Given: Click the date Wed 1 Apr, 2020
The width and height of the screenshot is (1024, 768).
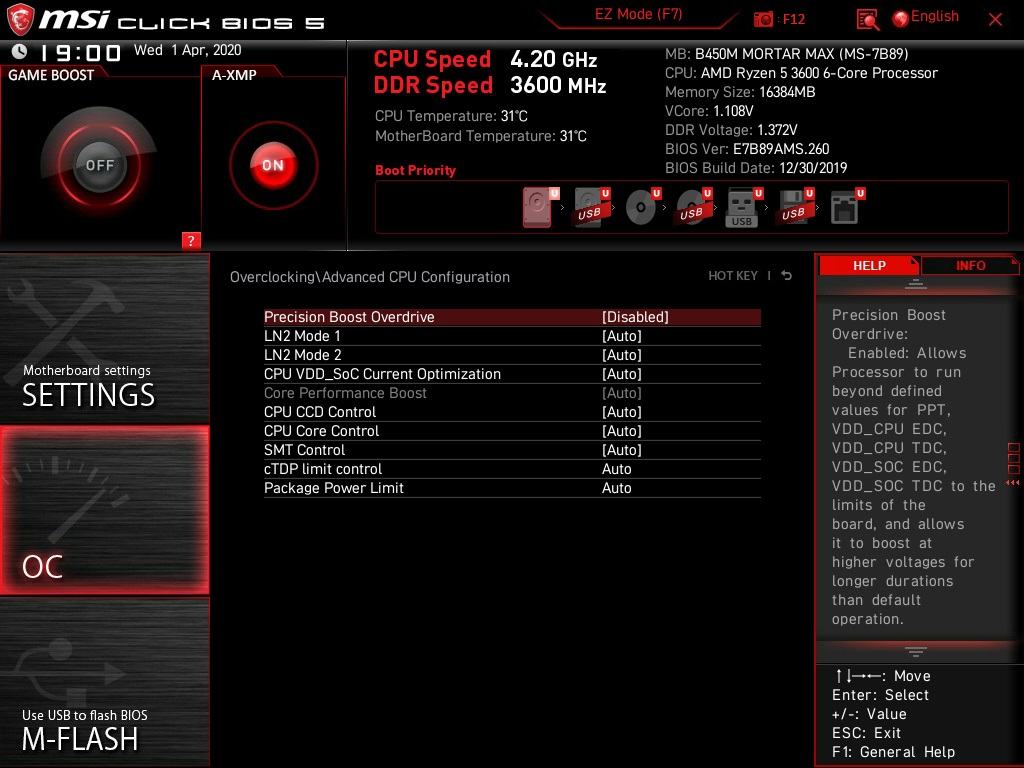Looking at the screenshot, I should coord(187,50).
